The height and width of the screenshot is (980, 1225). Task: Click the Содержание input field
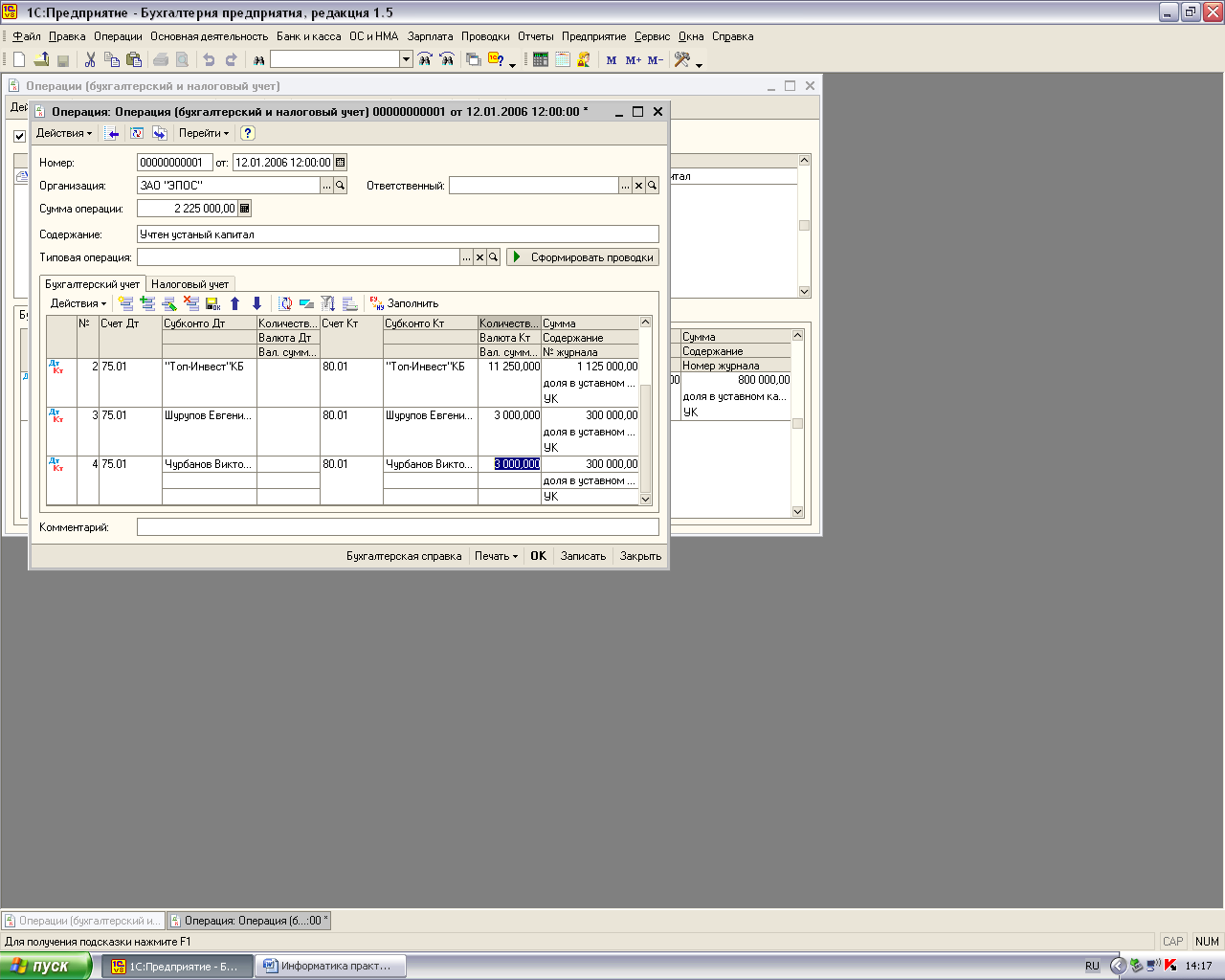click(x=398, y=234)
